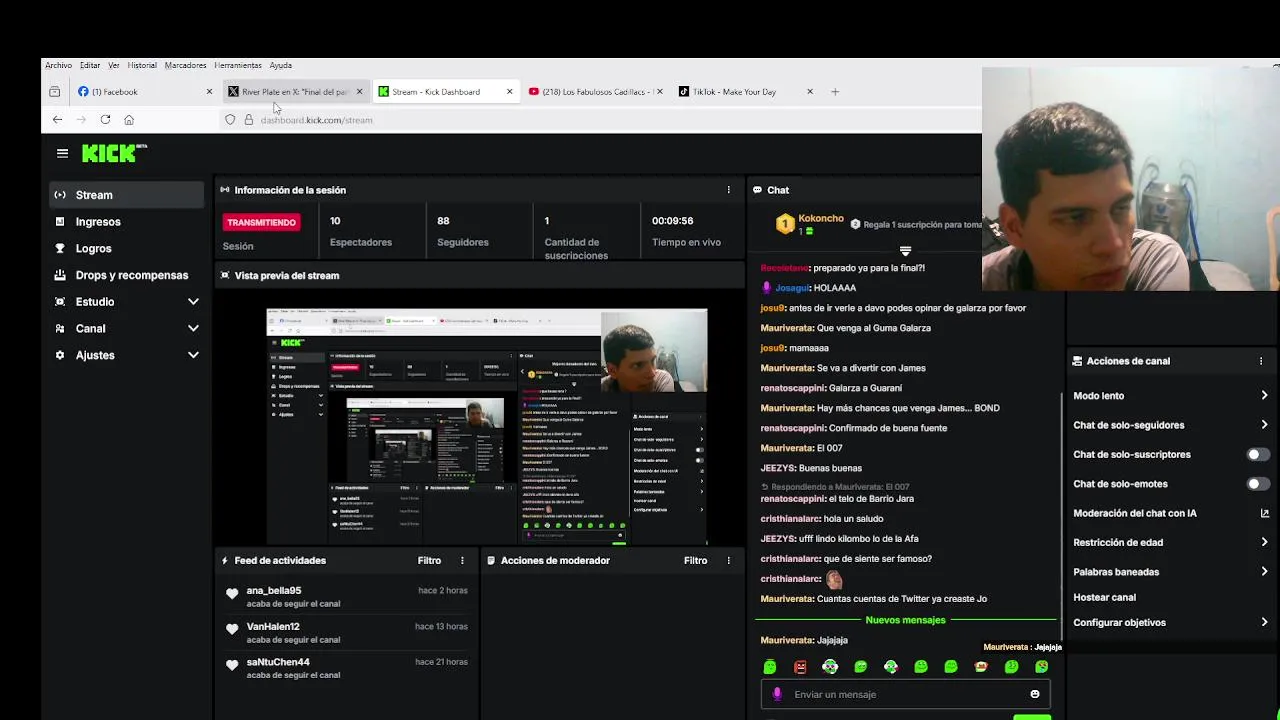Select Stream in the sidebar
The image size is (1280, 720).
tap(127, 195)
